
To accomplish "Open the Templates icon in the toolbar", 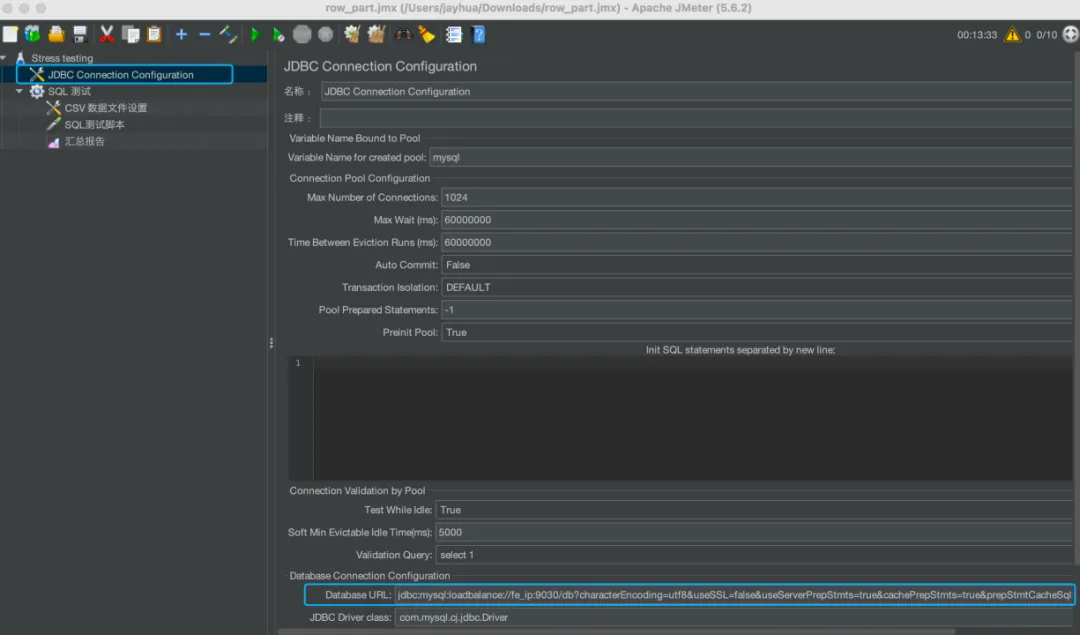I will [x=32, y=34].
